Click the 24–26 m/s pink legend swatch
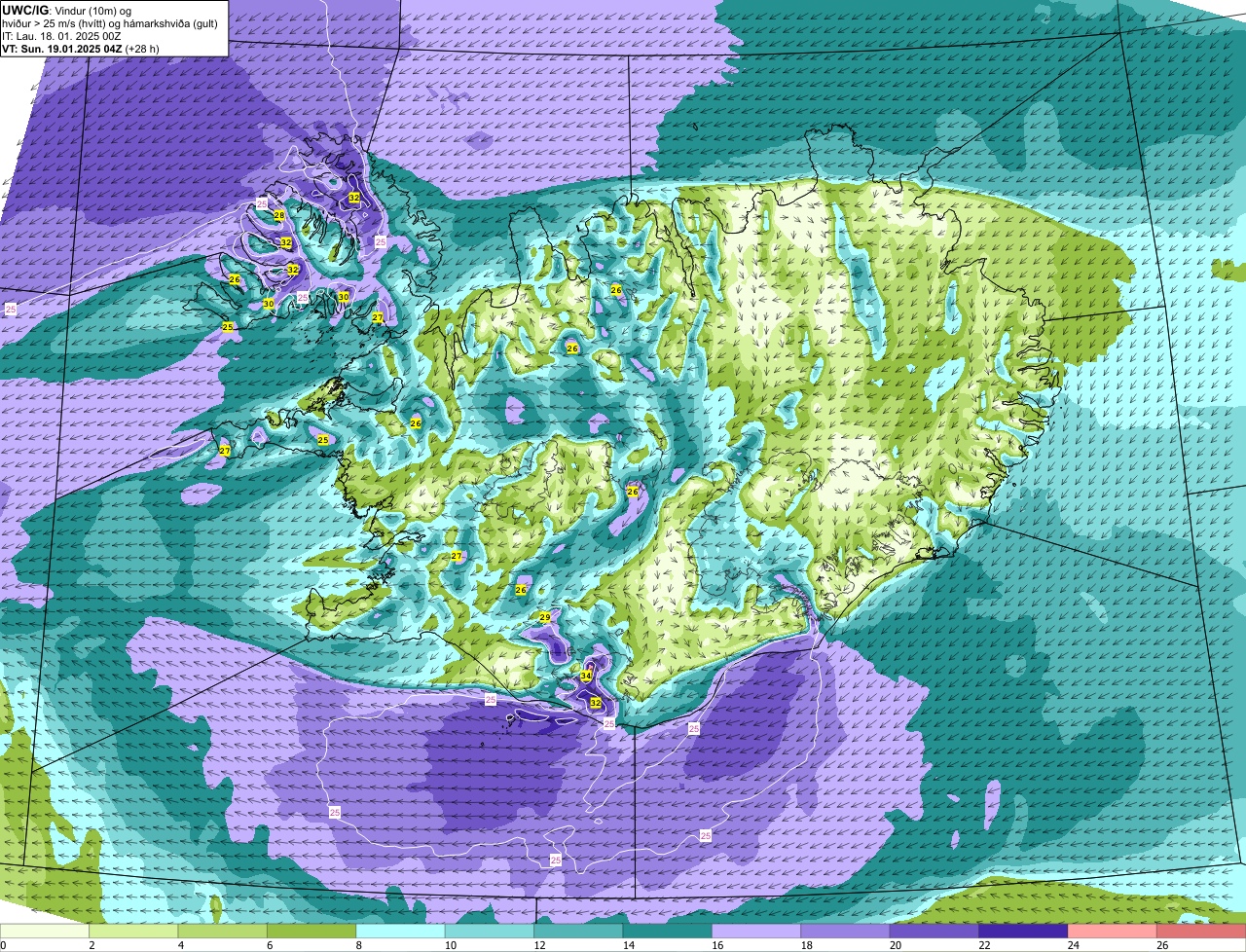Viewport: 1246px width, 952px height. (x=1113, y=932)
